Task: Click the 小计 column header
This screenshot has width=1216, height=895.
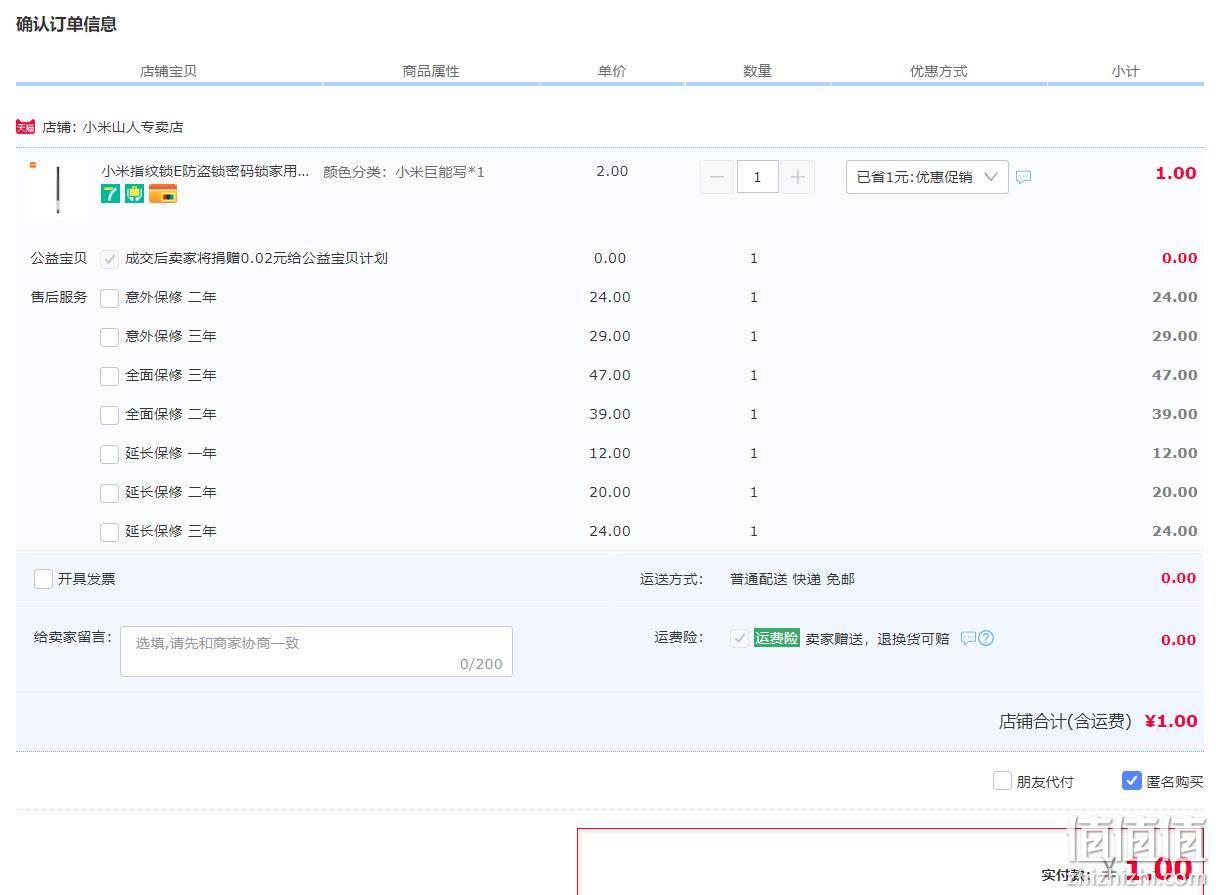Action: (x=1125, y=71)
